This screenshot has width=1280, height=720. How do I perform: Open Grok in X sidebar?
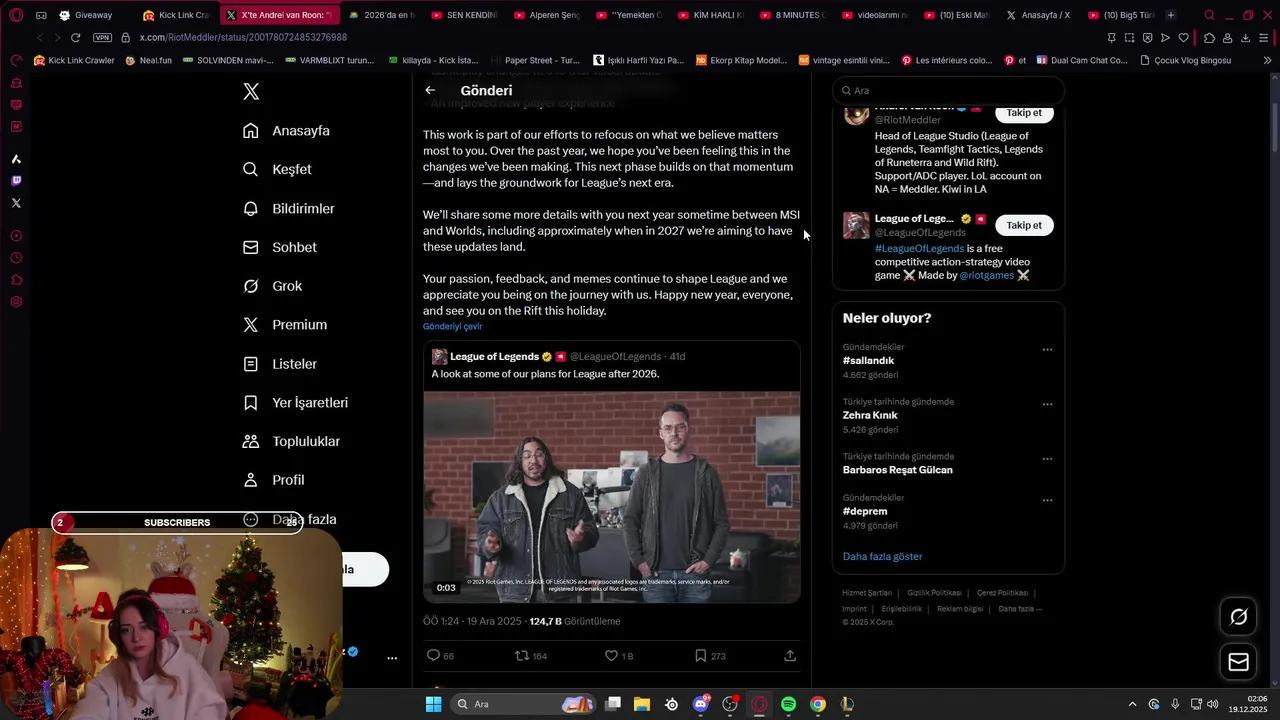(272, 286)
